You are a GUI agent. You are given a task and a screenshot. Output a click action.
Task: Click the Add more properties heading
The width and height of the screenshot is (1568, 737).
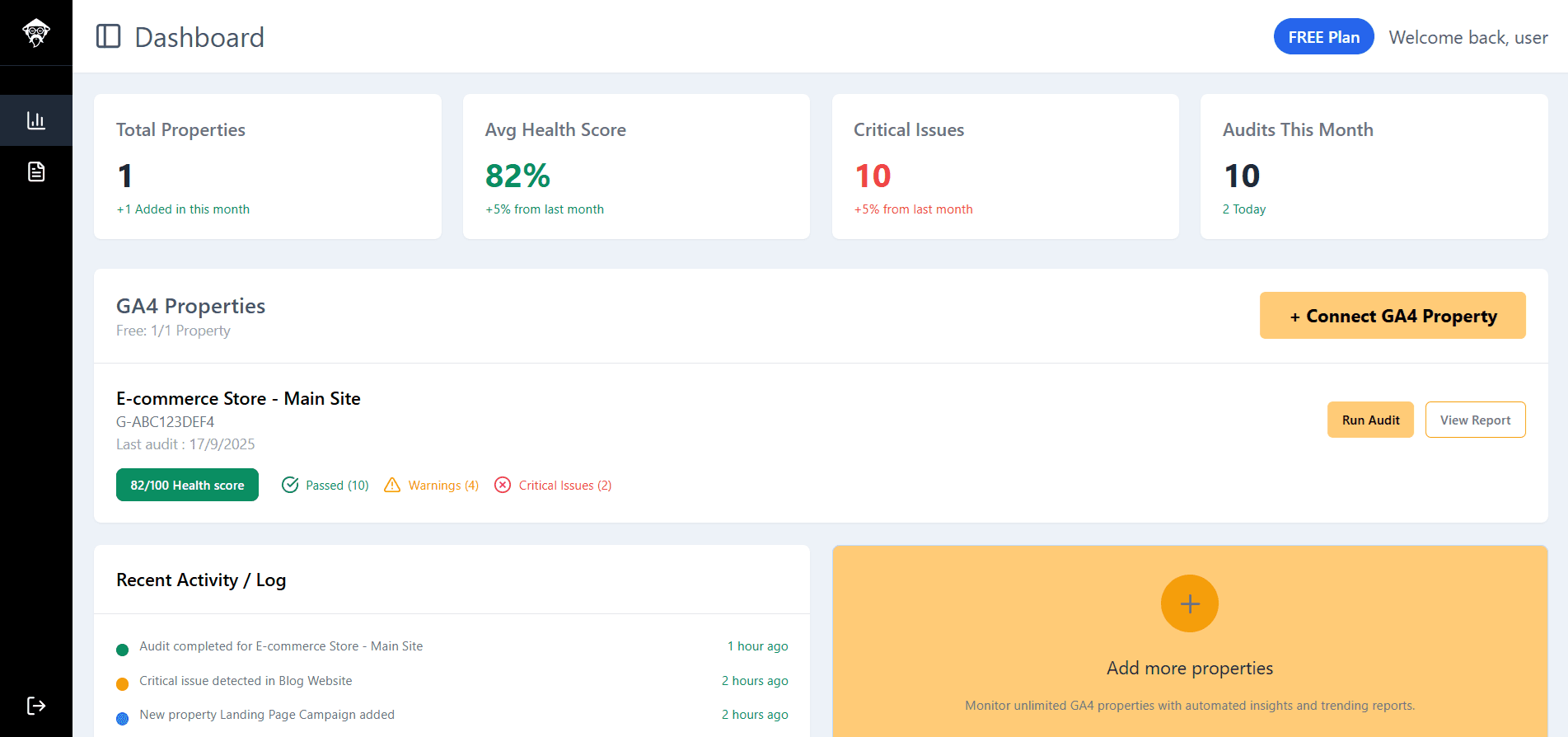point(1190,669)
